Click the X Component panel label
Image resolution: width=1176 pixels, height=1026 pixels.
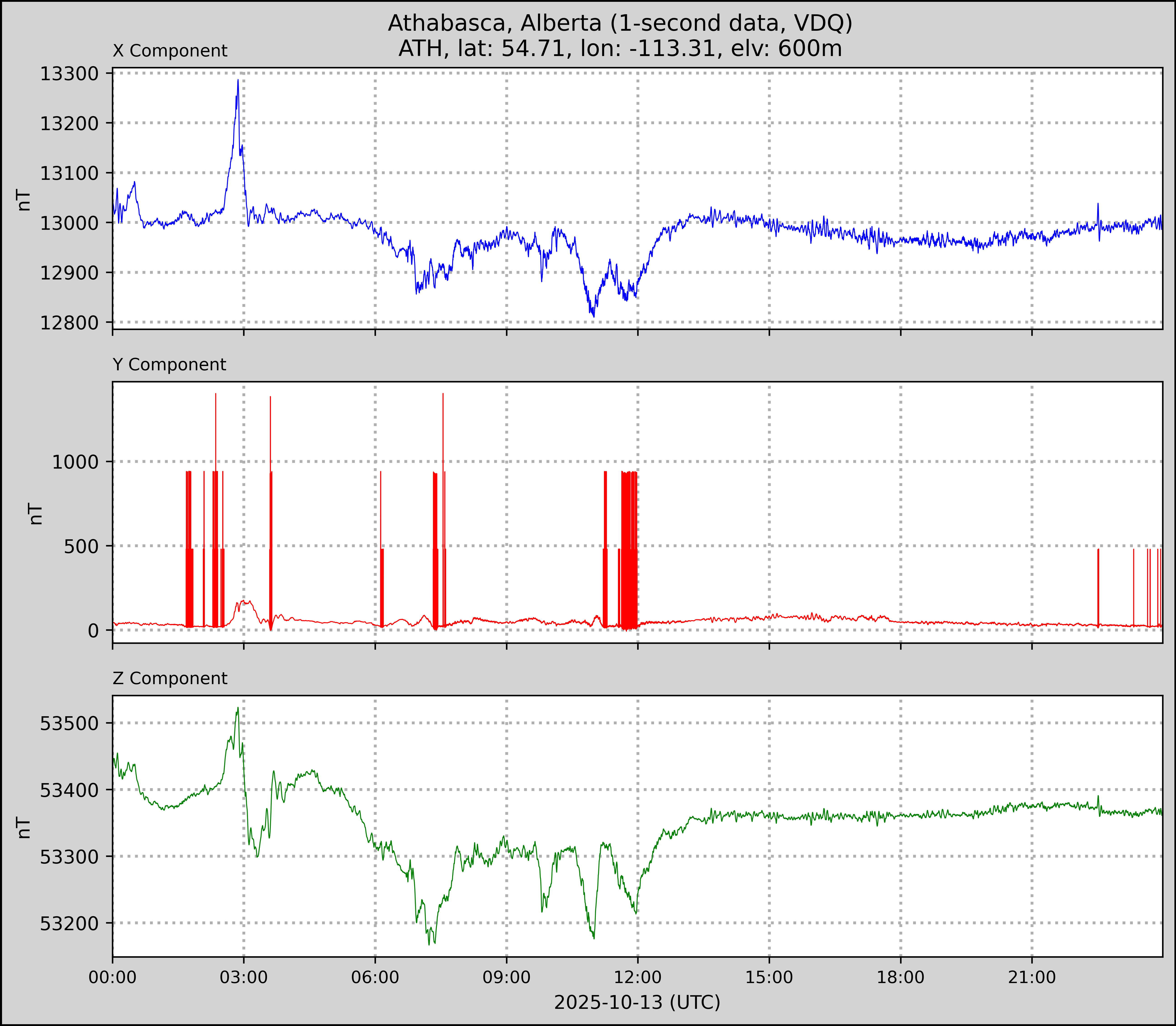tap(170, 51)
